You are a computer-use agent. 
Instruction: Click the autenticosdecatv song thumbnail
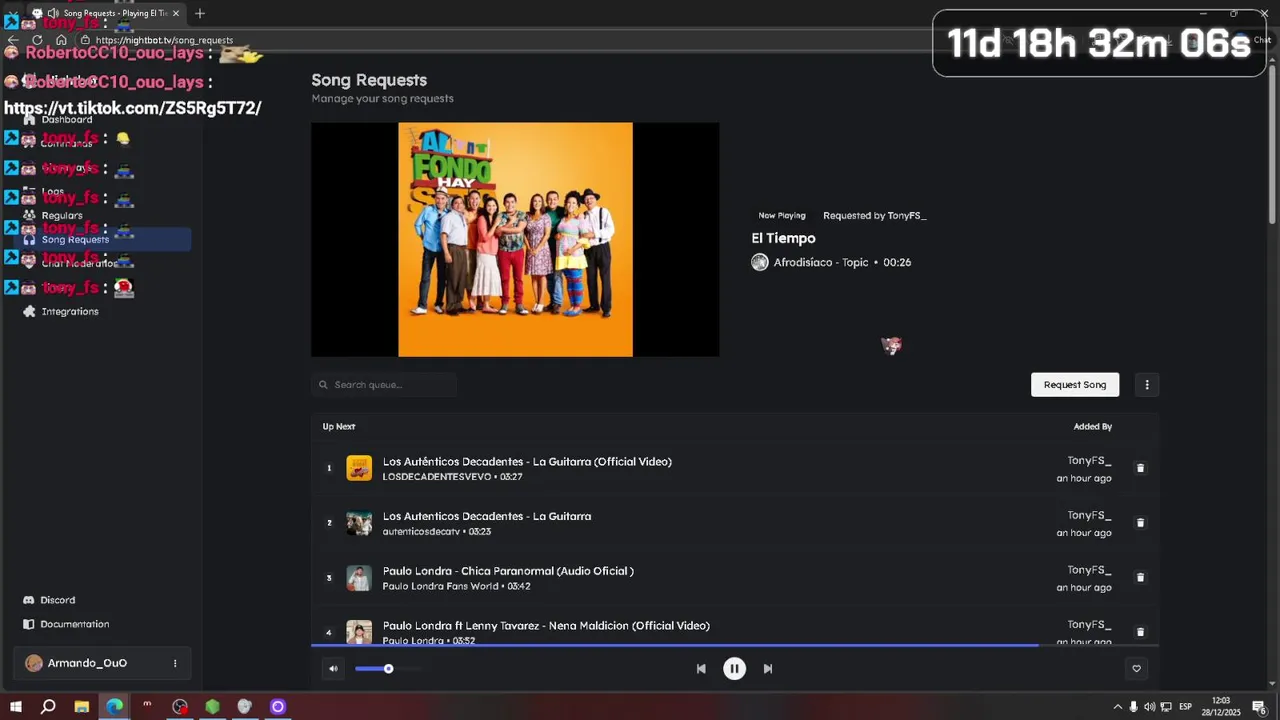(359, 523)
